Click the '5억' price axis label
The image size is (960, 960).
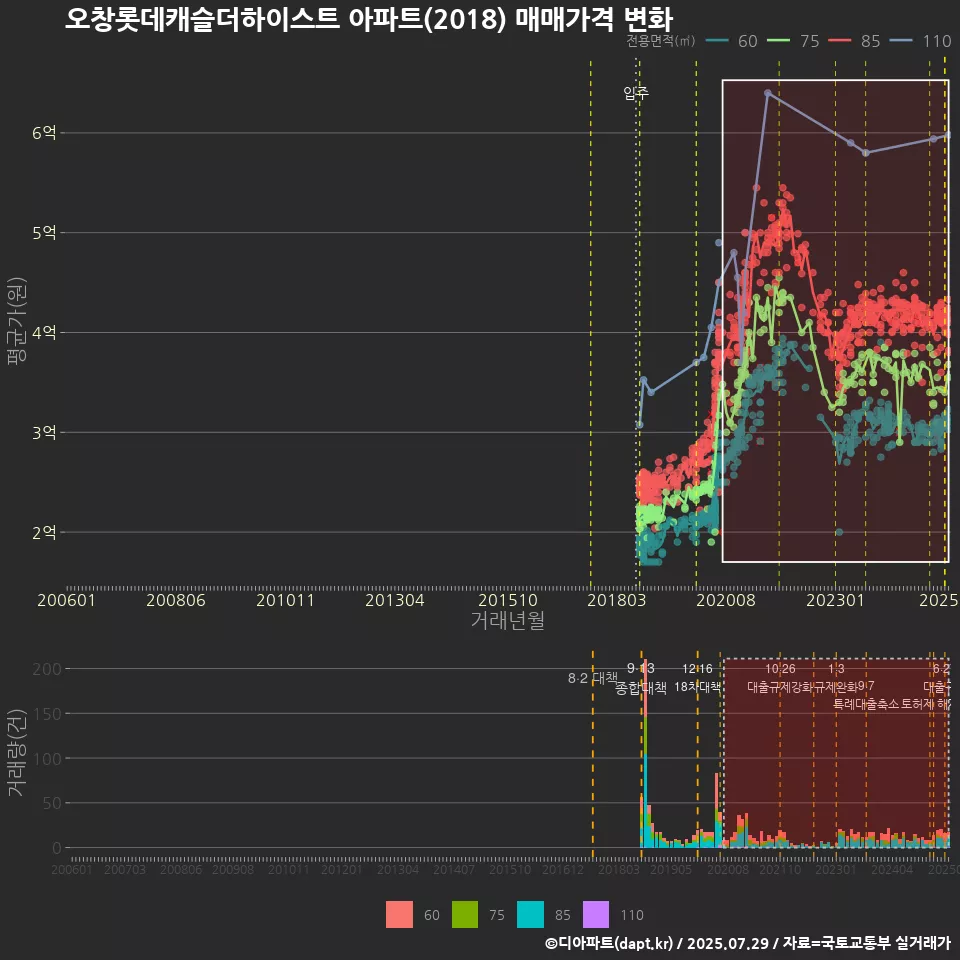tap(44, 233)
